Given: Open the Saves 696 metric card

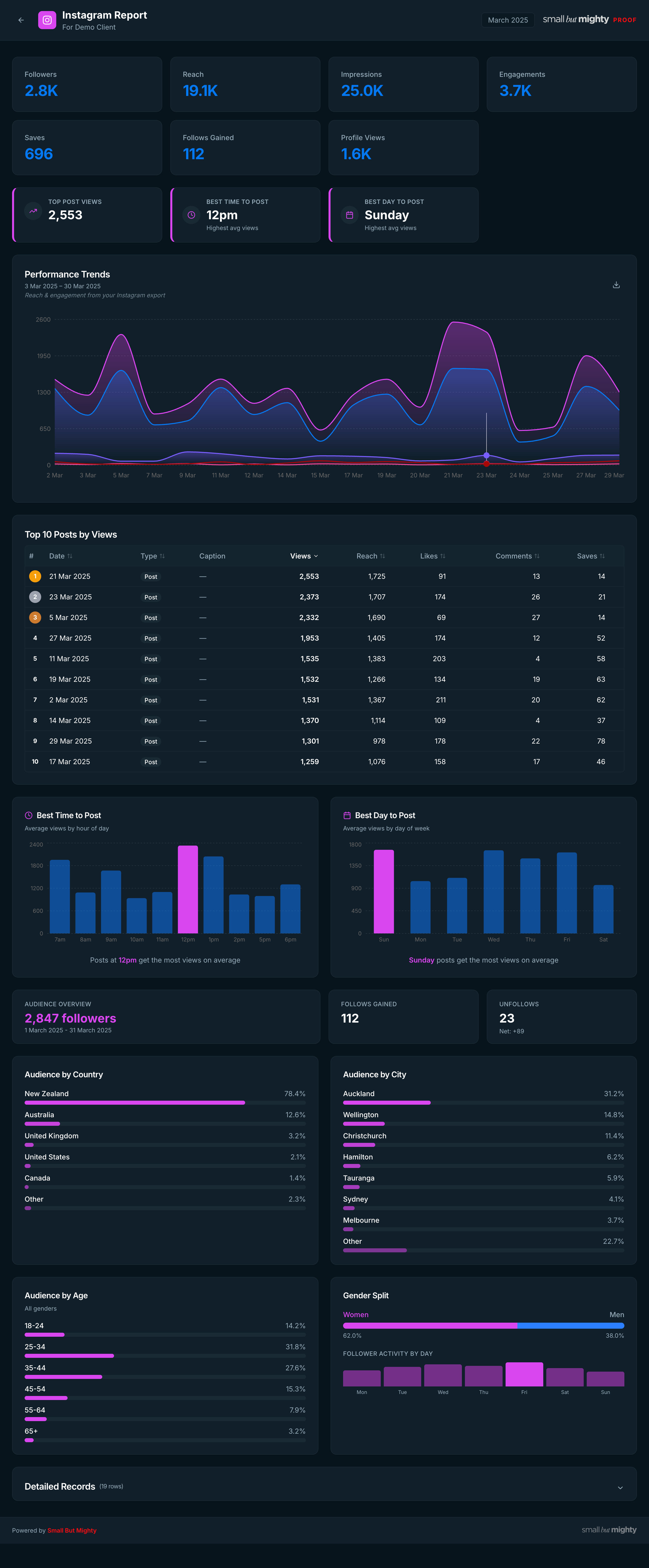Looking at the screenshot, I should (x=87, y=148).
